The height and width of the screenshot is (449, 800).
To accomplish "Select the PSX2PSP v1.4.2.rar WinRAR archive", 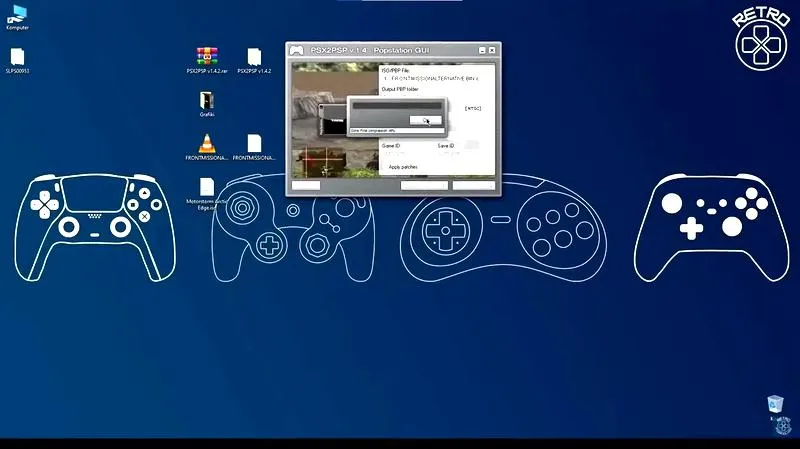I will point(207,61).
